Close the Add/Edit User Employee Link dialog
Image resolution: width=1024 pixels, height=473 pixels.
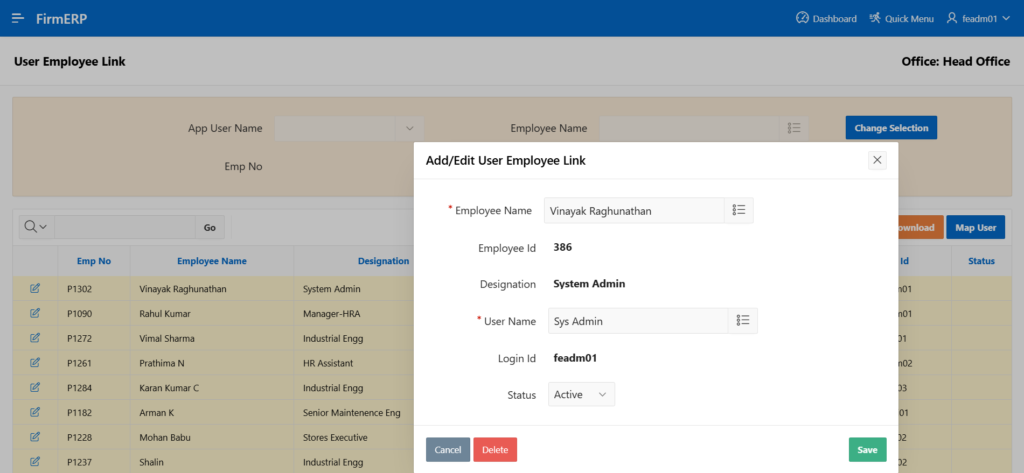point(877,160)
